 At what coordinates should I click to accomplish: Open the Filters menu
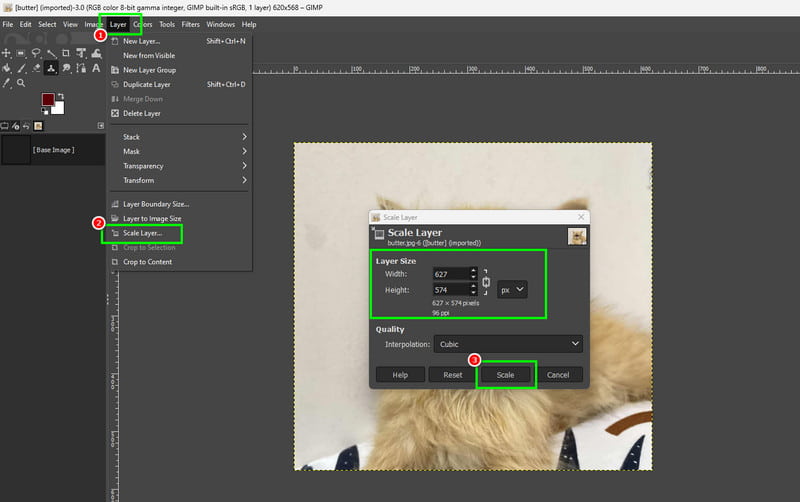pos(190,24)
